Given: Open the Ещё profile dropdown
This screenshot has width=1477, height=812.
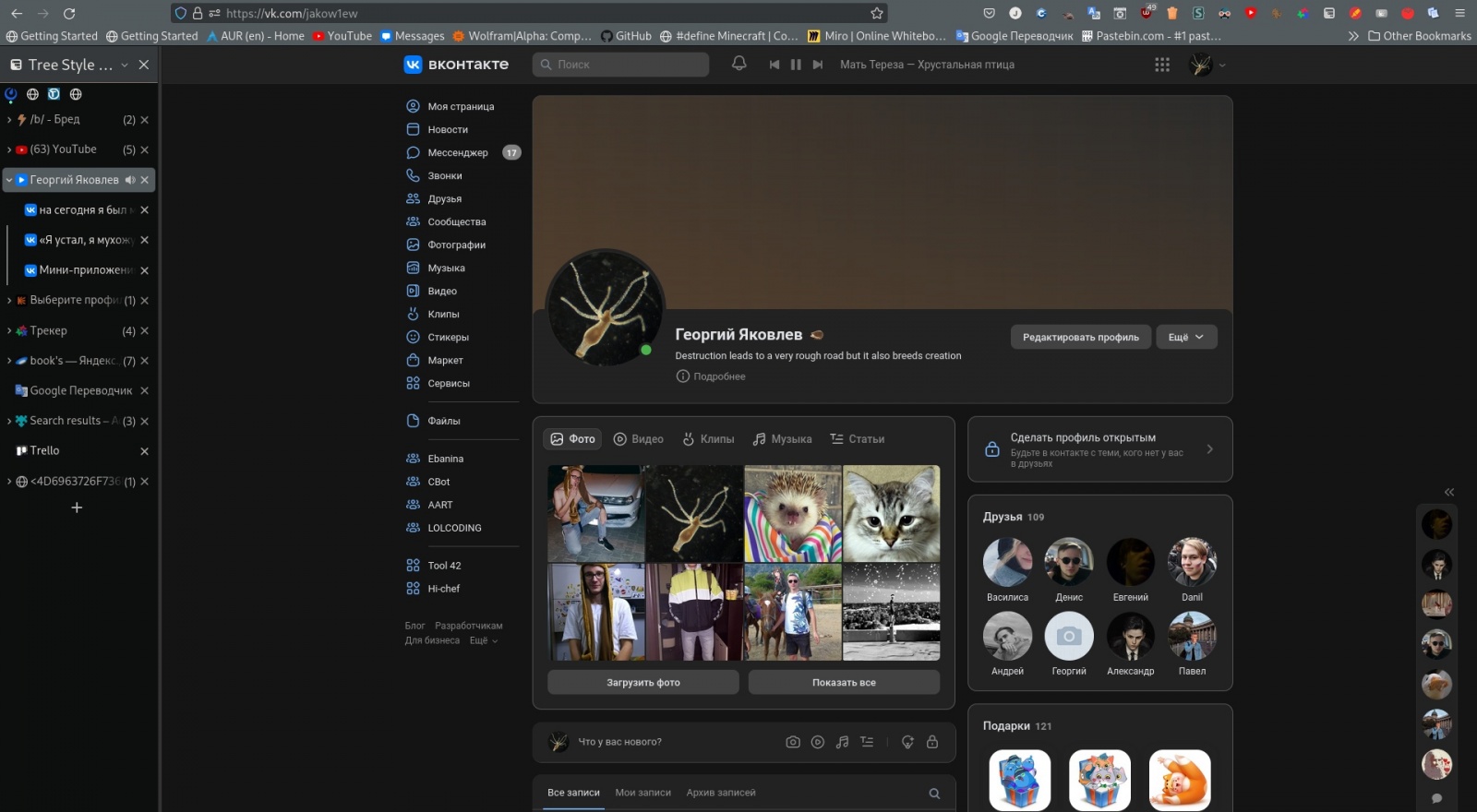Looking at the screenshot, I should [1185, 337].
